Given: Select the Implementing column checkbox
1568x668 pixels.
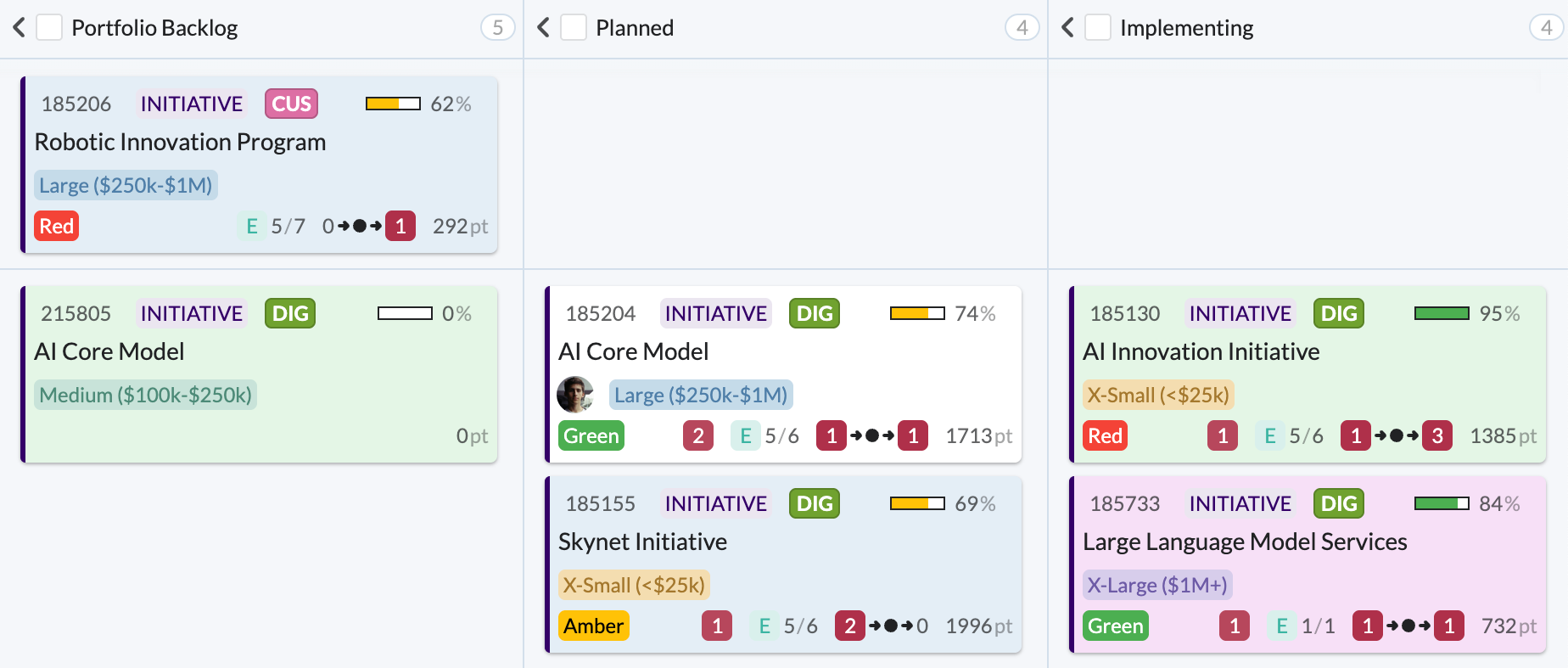Looking at the screenshot, I should click(1098, 27).
